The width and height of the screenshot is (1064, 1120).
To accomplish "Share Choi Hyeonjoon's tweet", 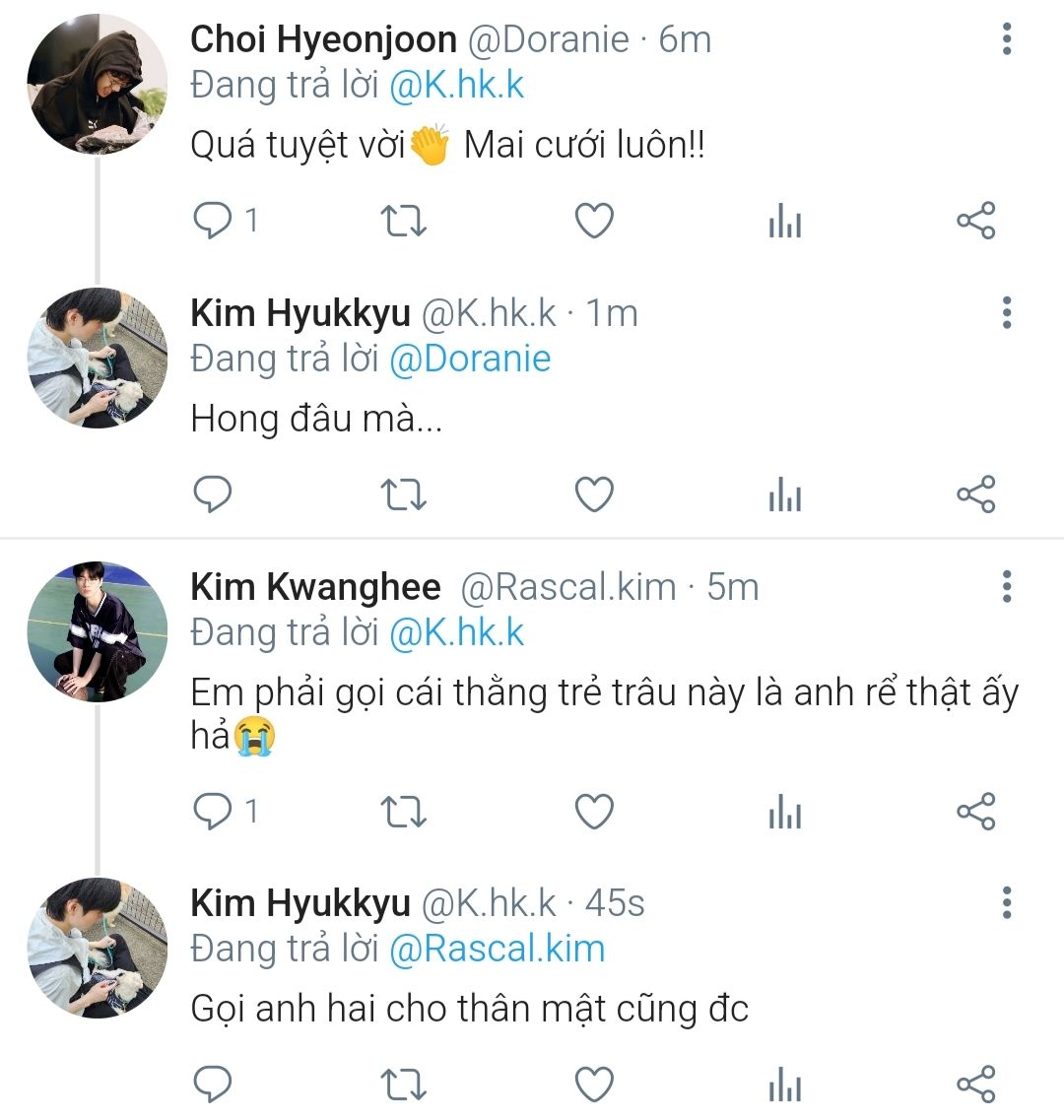I will tap(975, 221).
